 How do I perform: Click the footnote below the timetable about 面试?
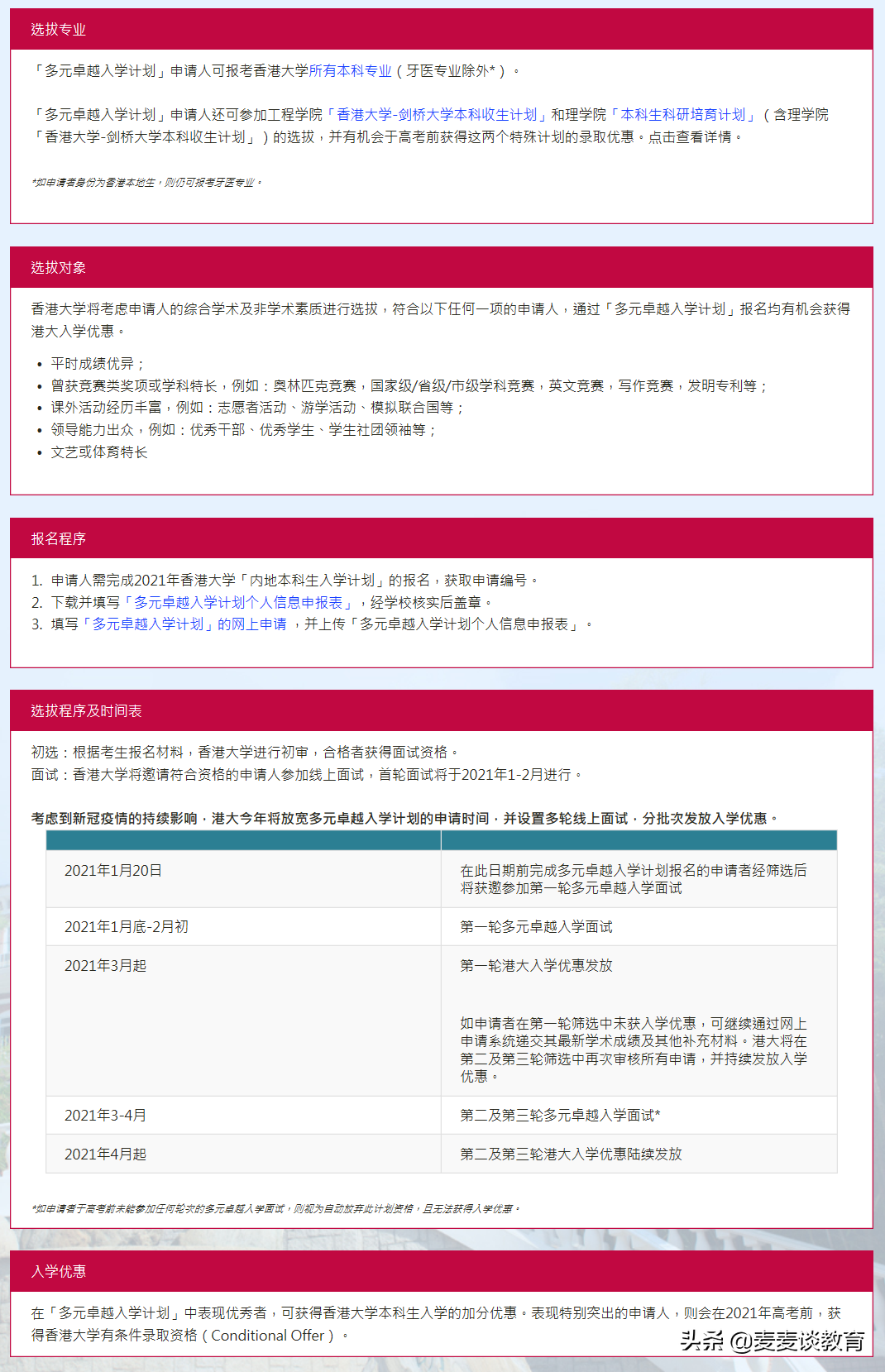pos(276,1209)
